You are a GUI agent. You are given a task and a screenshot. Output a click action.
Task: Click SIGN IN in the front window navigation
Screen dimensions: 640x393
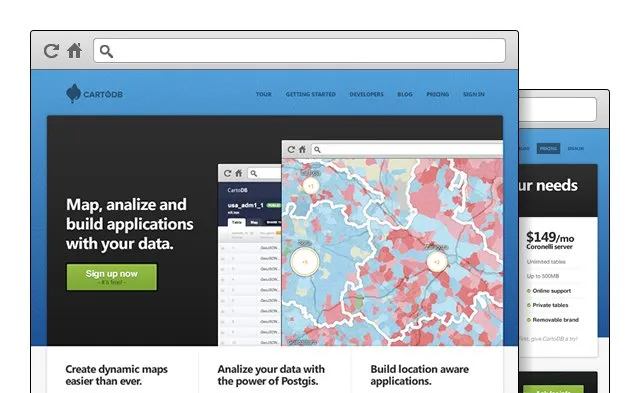[x=474, y=94]
